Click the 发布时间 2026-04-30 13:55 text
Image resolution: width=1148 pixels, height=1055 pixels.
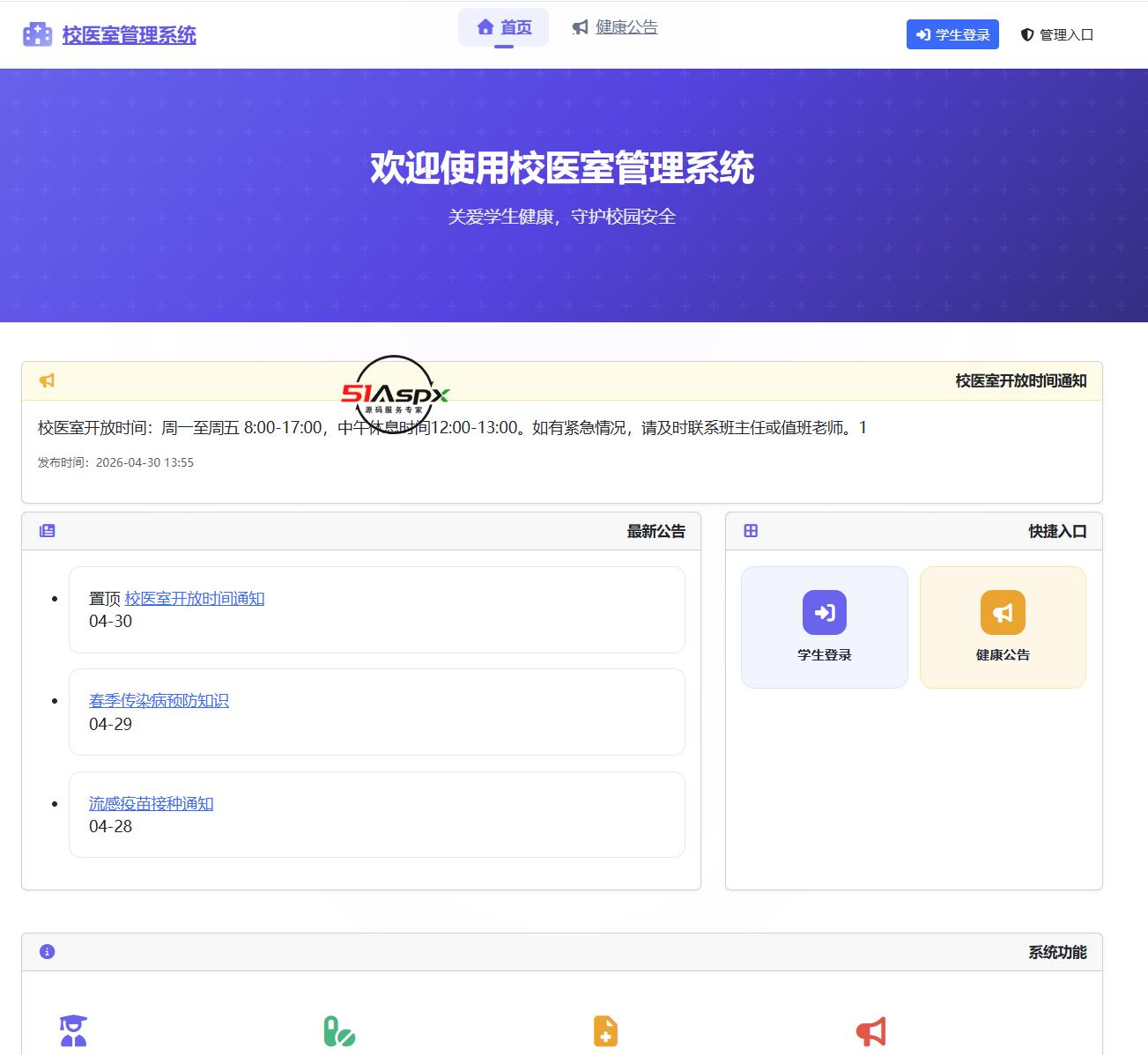pos(115,462)
